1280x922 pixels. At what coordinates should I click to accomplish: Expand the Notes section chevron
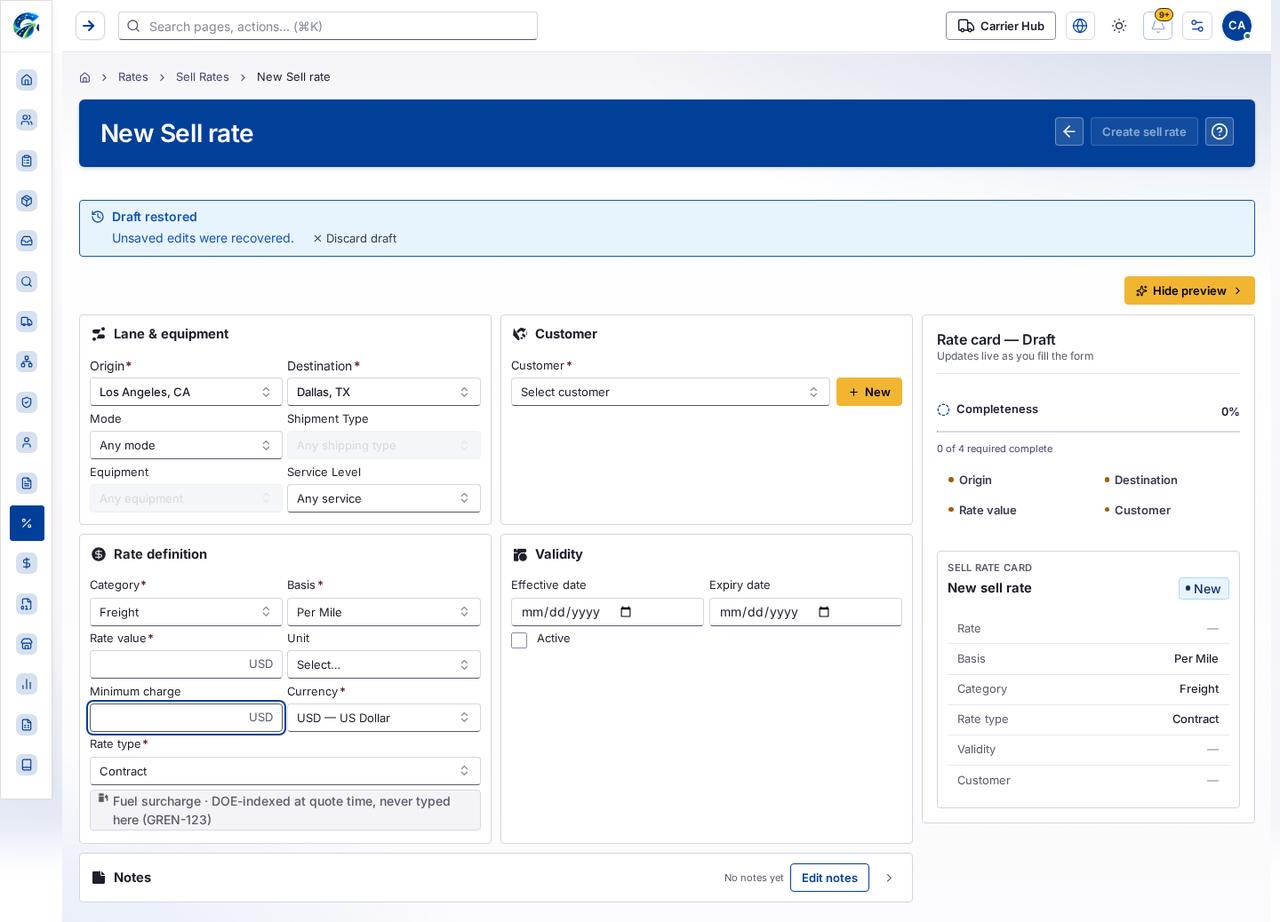point(889,878)
